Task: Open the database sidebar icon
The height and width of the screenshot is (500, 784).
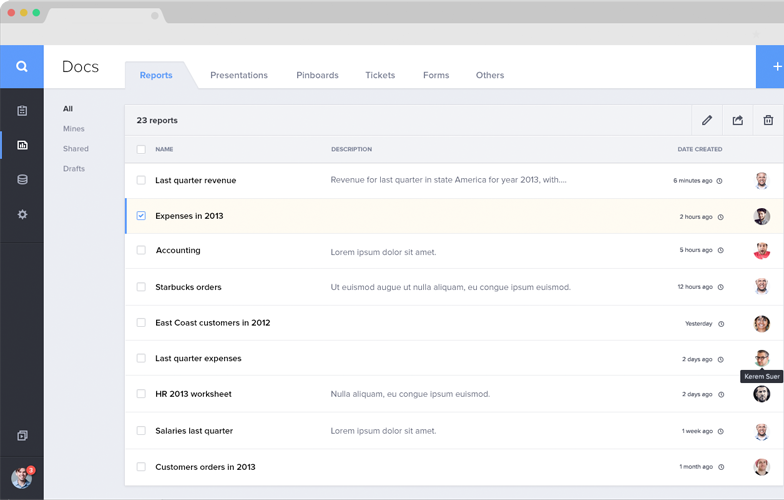Action: [22, 180]
